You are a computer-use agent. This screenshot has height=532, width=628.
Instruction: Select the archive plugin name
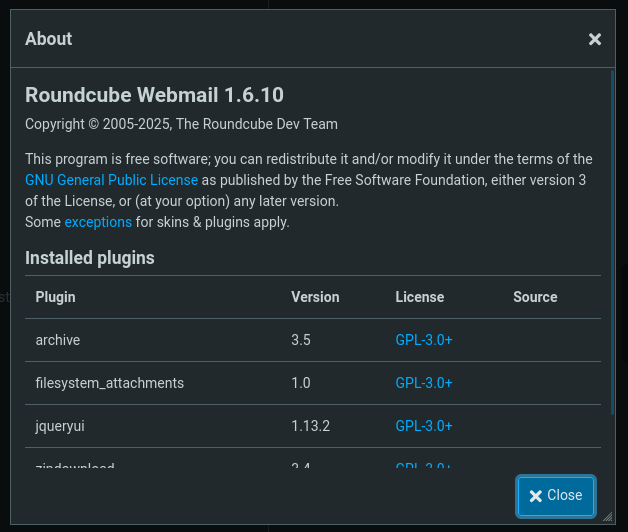tap(58, 340)
